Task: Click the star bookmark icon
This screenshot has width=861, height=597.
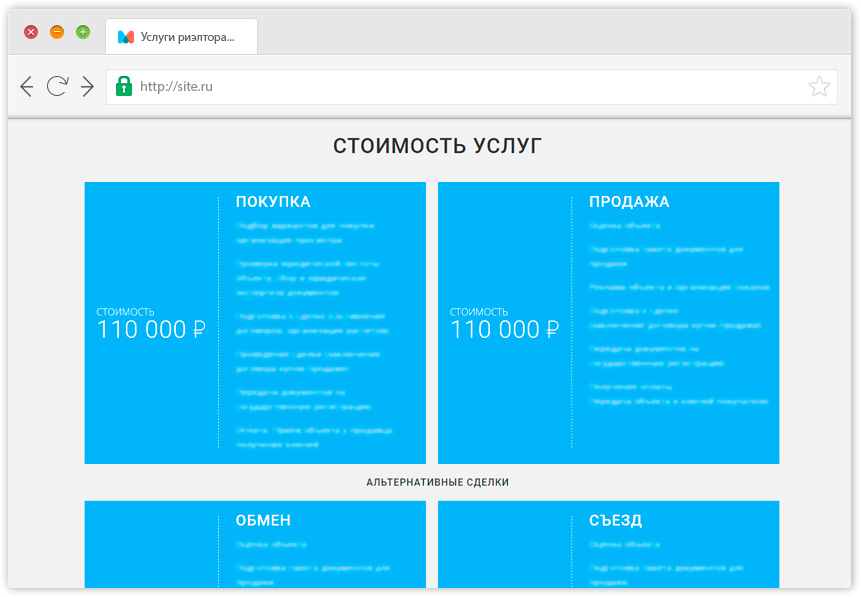Action: pos(820,87)
